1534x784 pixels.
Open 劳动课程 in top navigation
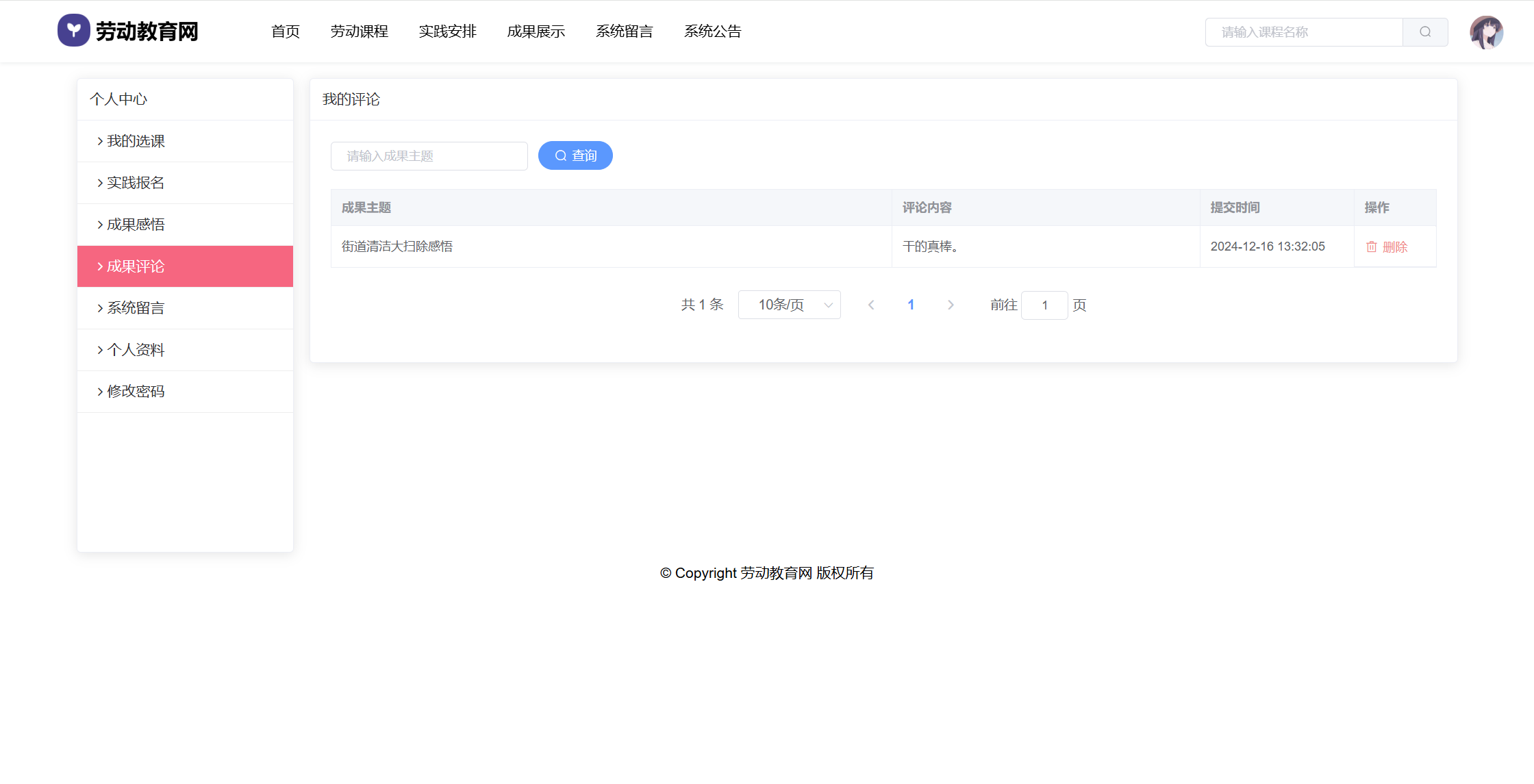pyautogui.click(x=359, y=31)
